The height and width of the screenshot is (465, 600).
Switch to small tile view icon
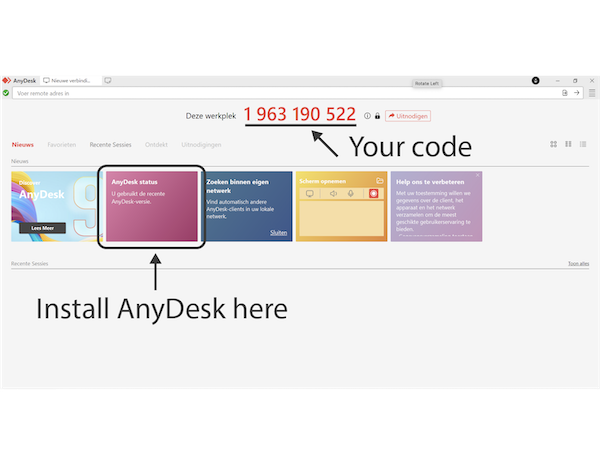click(568, 144)
